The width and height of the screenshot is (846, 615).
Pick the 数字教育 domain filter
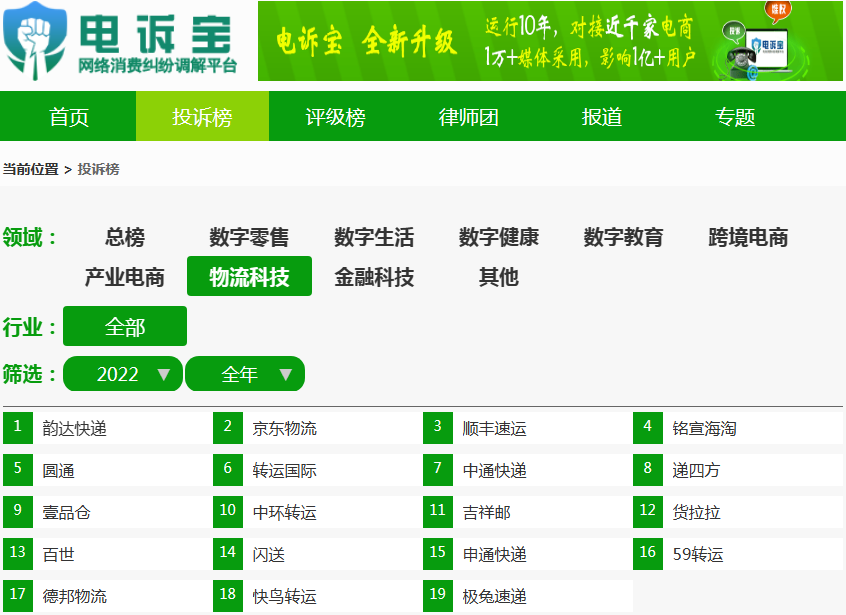pos(623,237)
